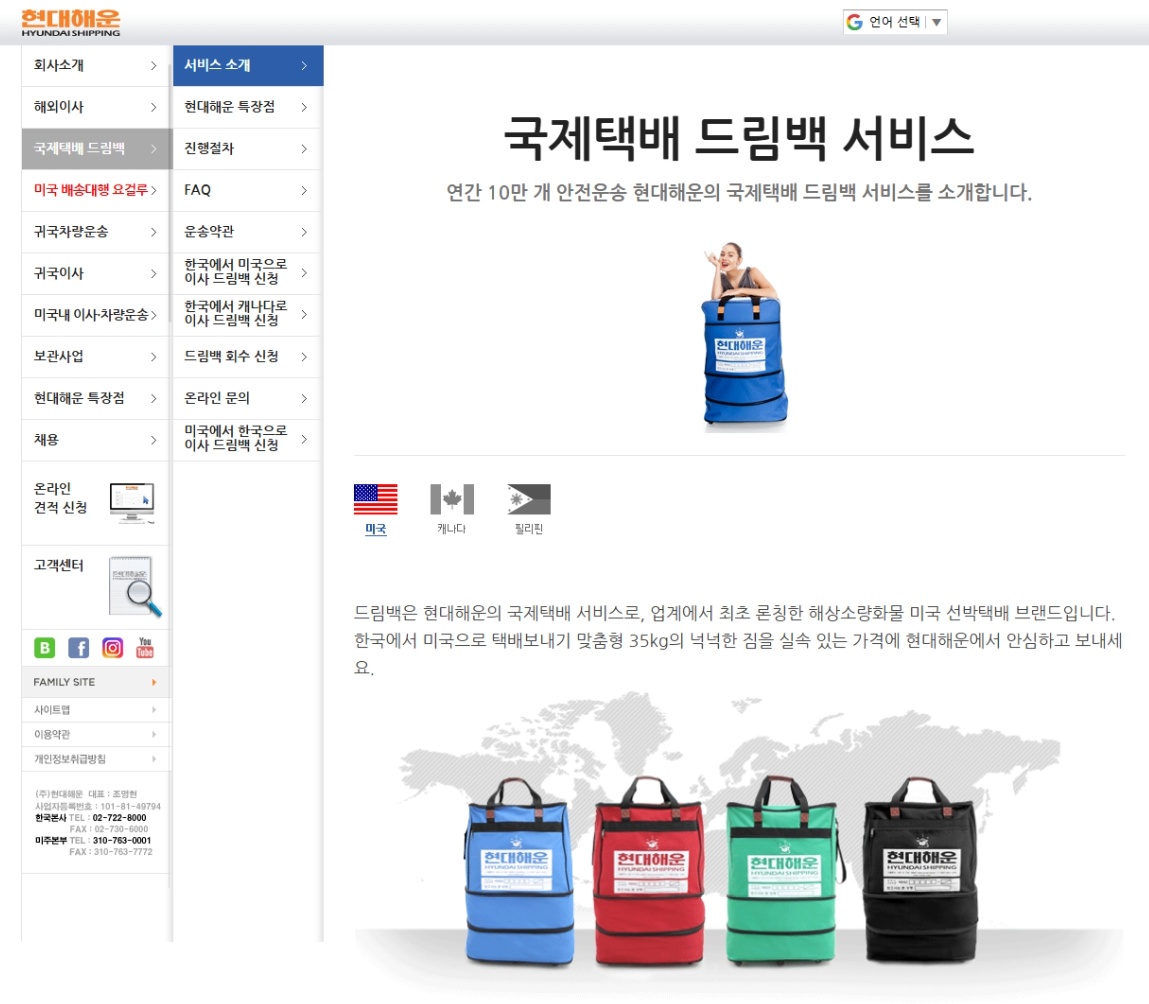Screen dimensions: 1149x1004
Task: Open 이용약관 link
Action: coord(52,734)
